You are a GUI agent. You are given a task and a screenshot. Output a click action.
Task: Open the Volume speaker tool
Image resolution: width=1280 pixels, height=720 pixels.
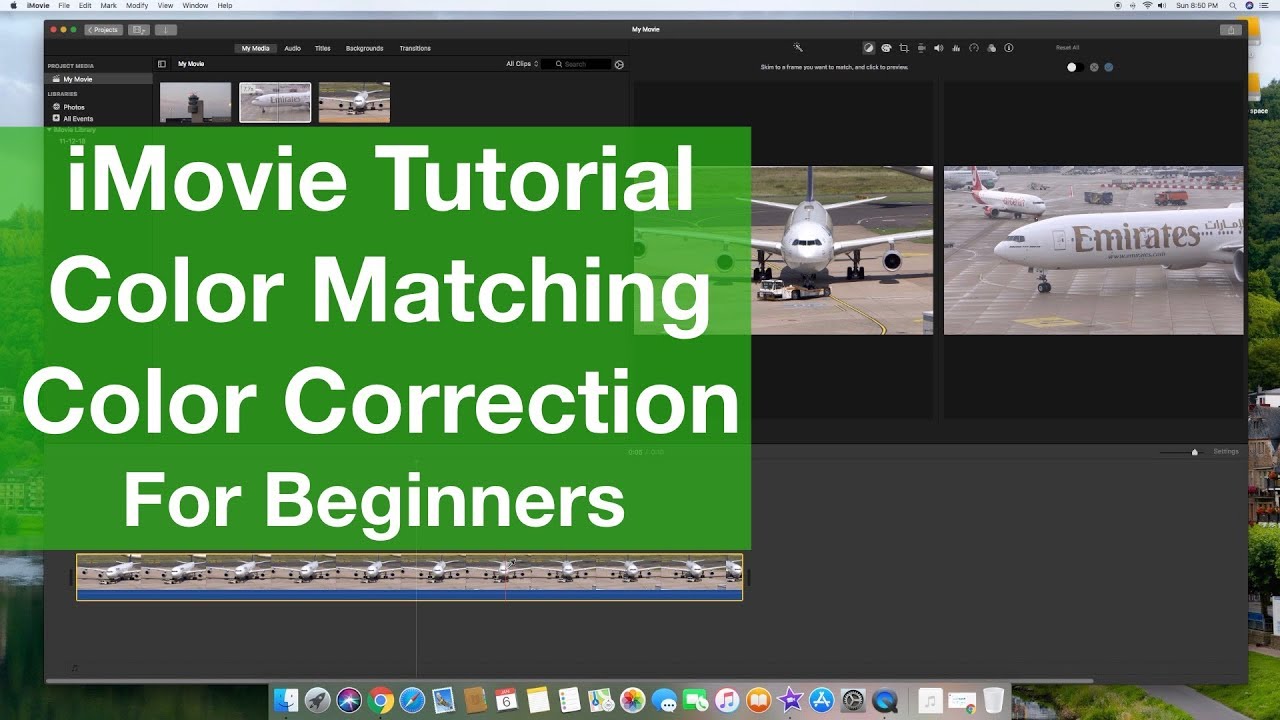point(938,47)
